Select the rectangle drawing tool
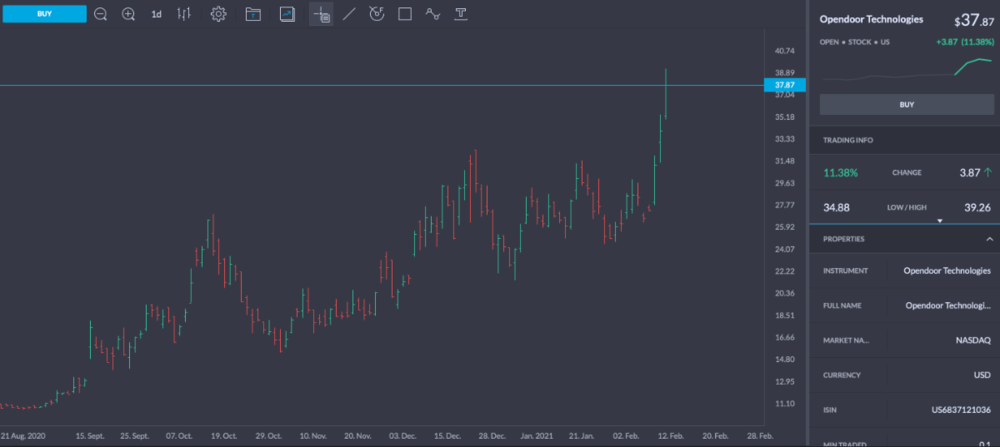The image size is (1000, 447). pyautogui.click(x=405, y=14)
